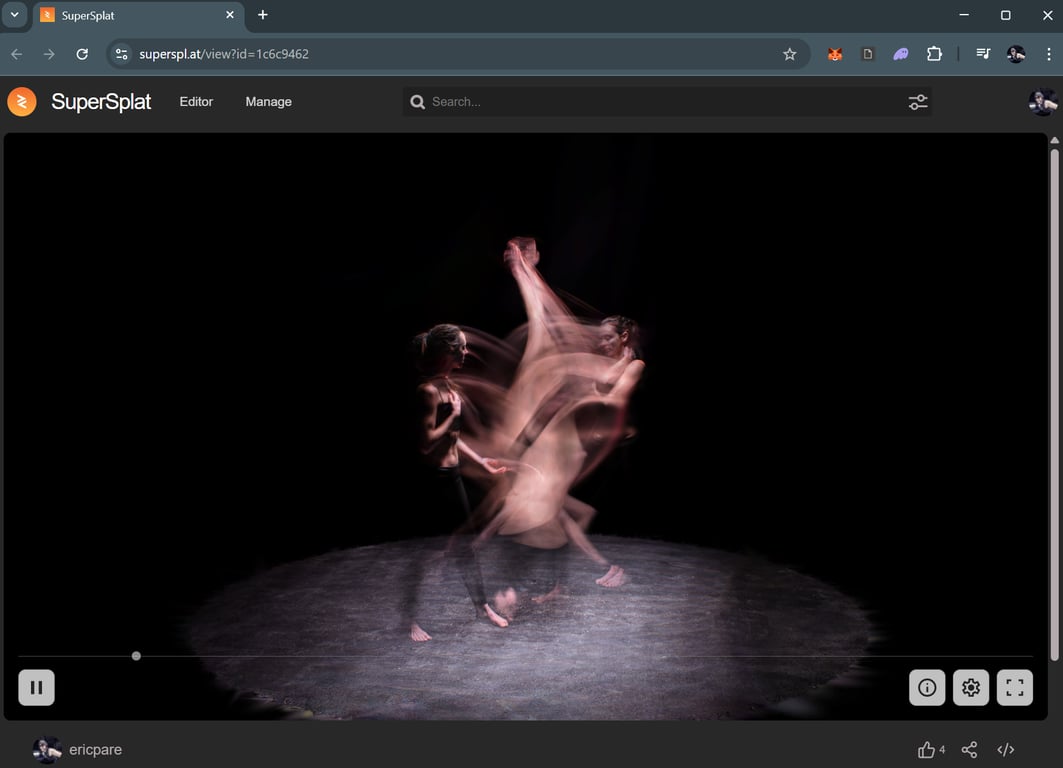
Task: Open the Editor menu item
Action: point(196,102)
